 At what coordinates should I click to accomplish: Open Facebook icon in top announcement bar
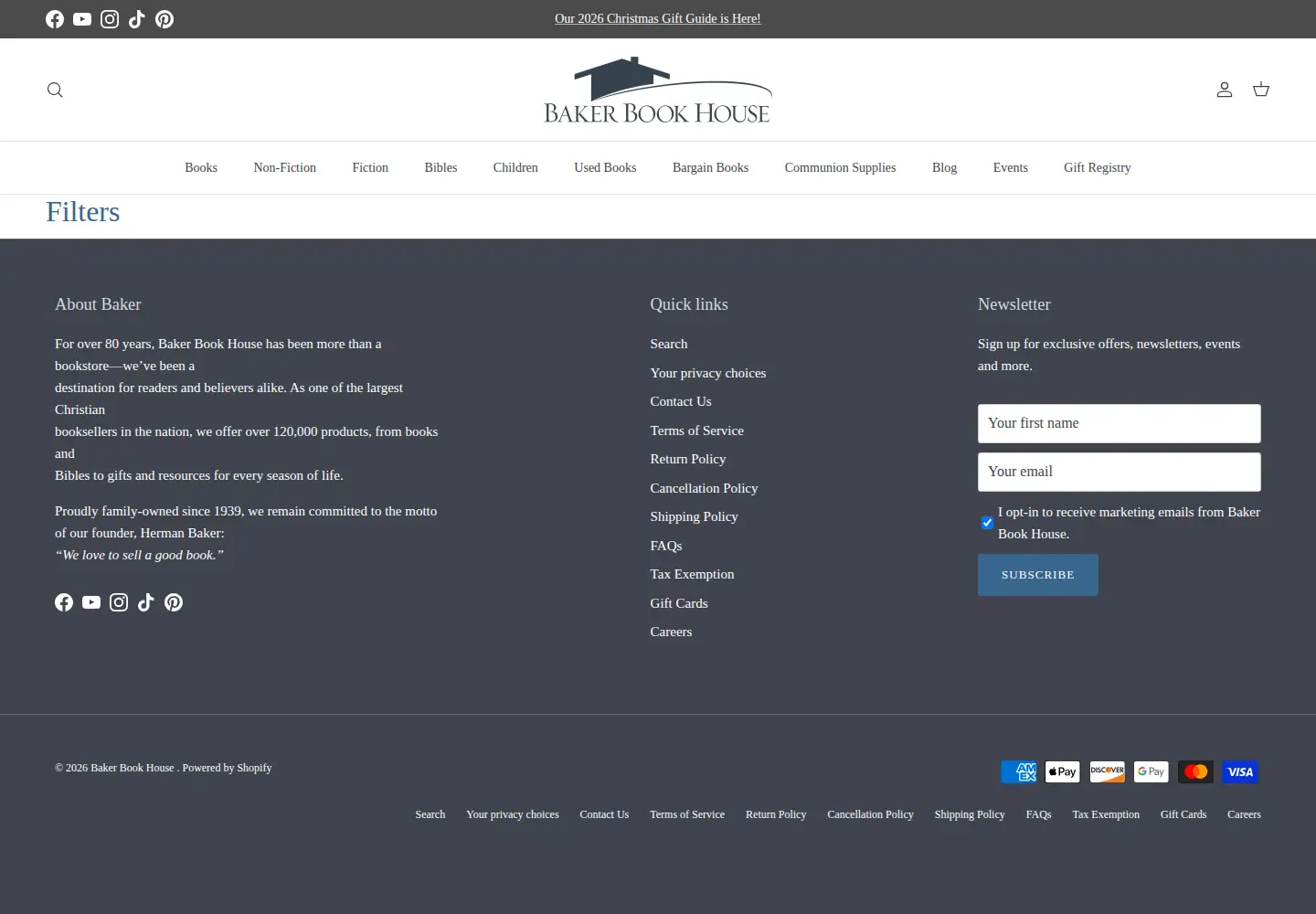55,19
